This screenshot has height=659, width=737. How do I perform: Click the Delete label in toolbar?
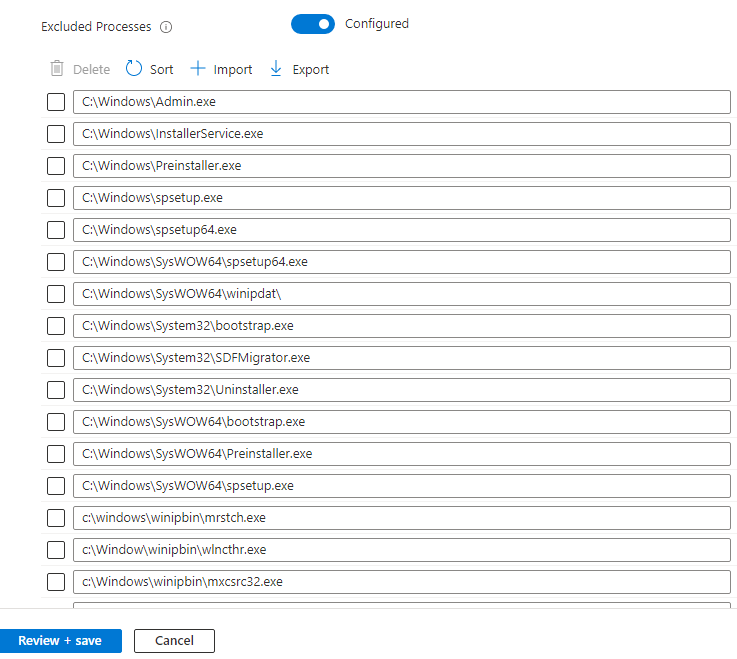click(91, 70)
